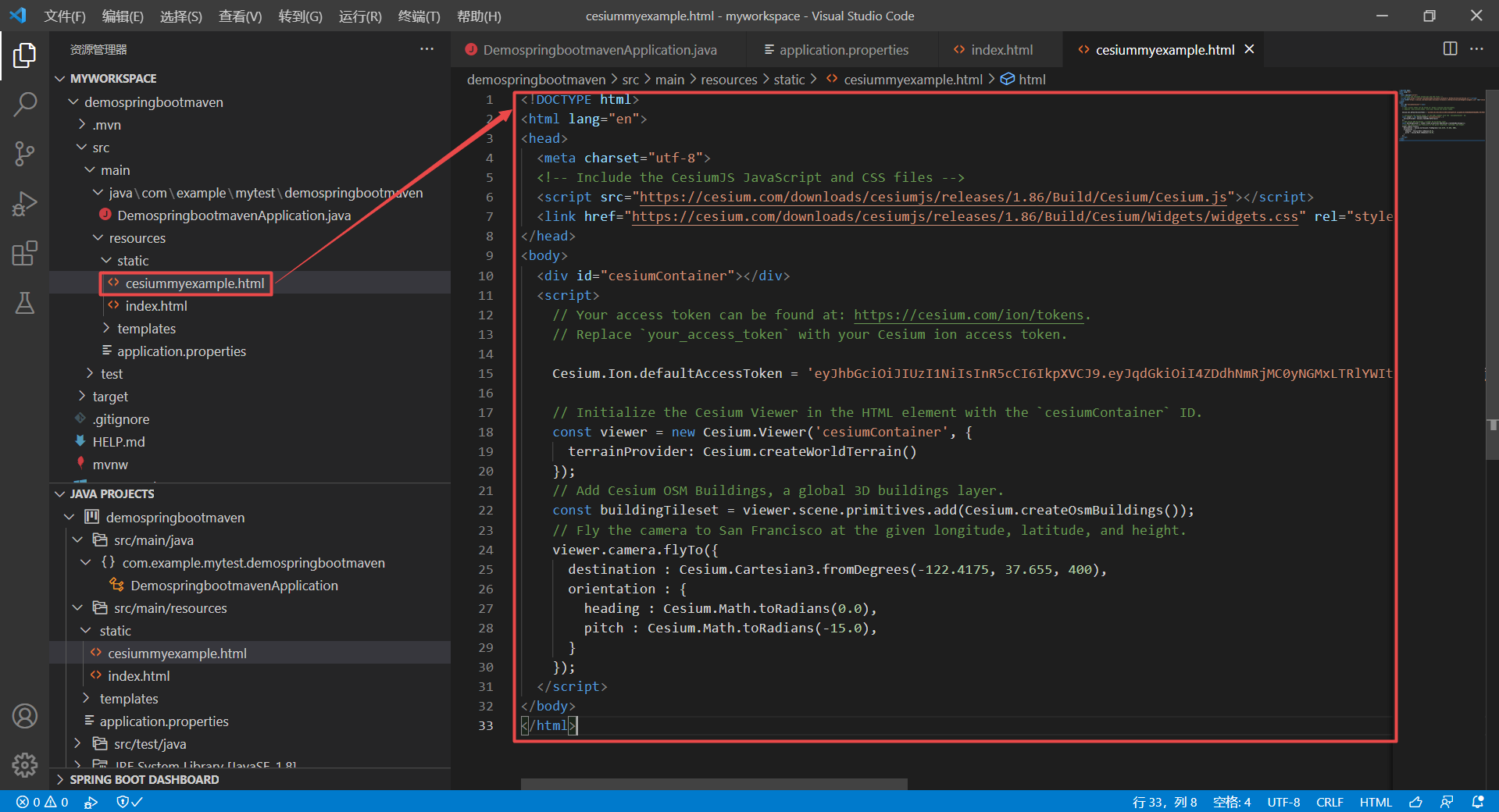Switch to DemospringbootmavenApplication.java tab
Screen dimensions: 1499x812
point(599,50)
